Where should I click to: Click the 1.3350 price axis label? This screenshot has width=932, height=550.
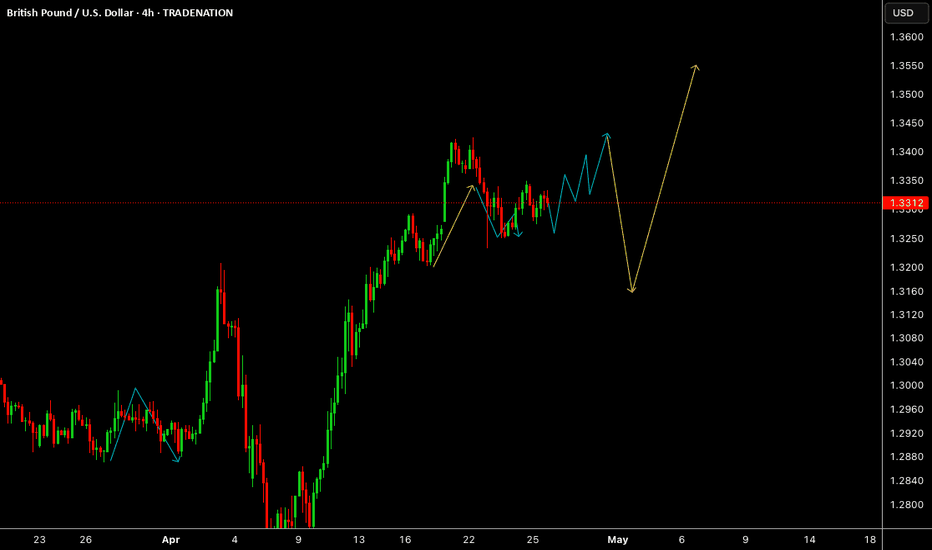pyautogui.click(x=906, y=181)
